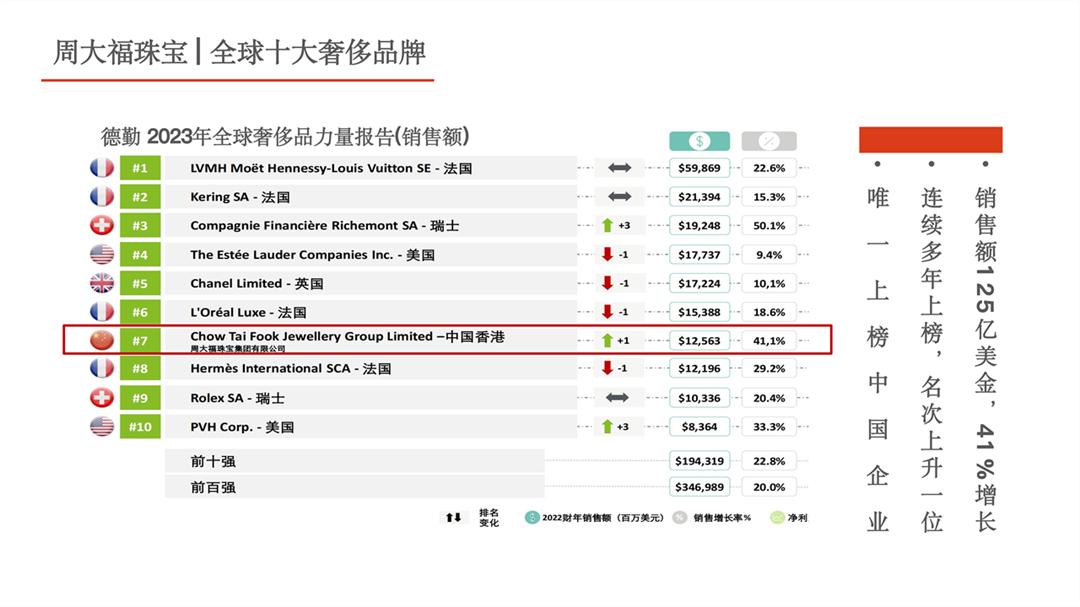Image resolution: width=1080 pixels, height=607 pixels.
Task: Click the $59,869 sales value
Action: coord(699,167)
